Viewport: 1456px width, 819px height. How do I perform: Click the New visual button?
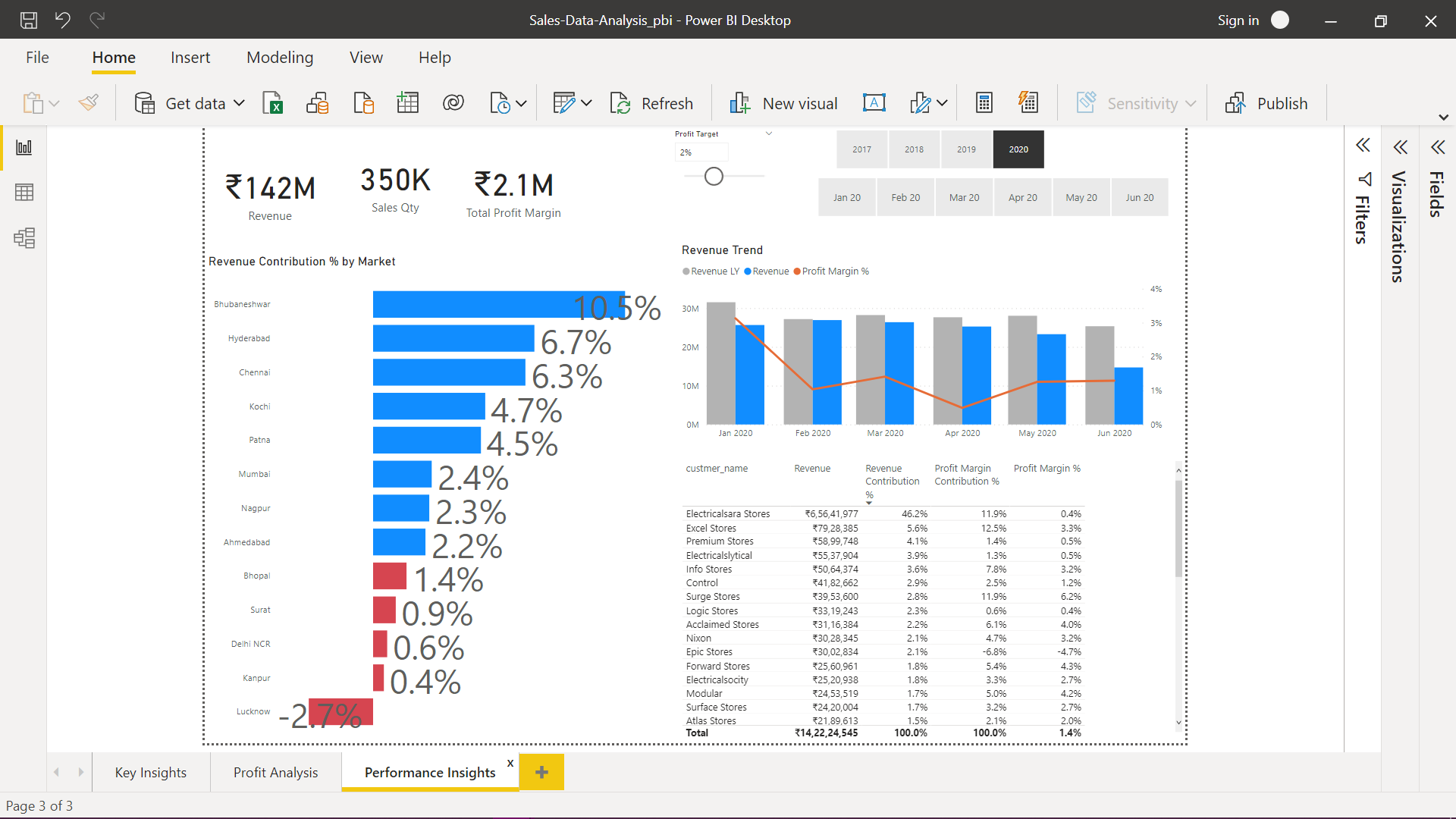click(783, 103)
